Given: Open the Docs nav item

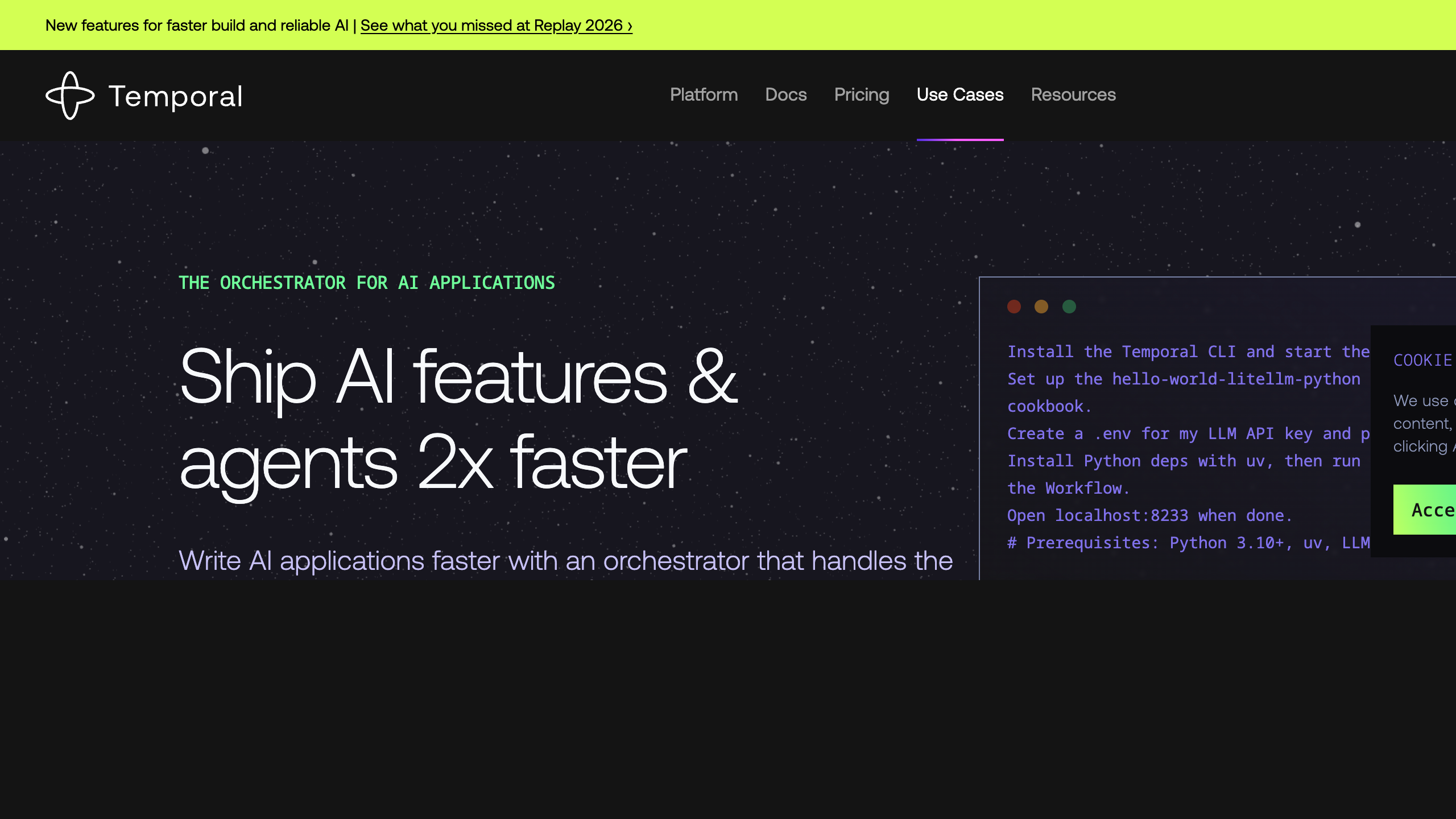Looking at the screenshot, I should tap(785, 94).
